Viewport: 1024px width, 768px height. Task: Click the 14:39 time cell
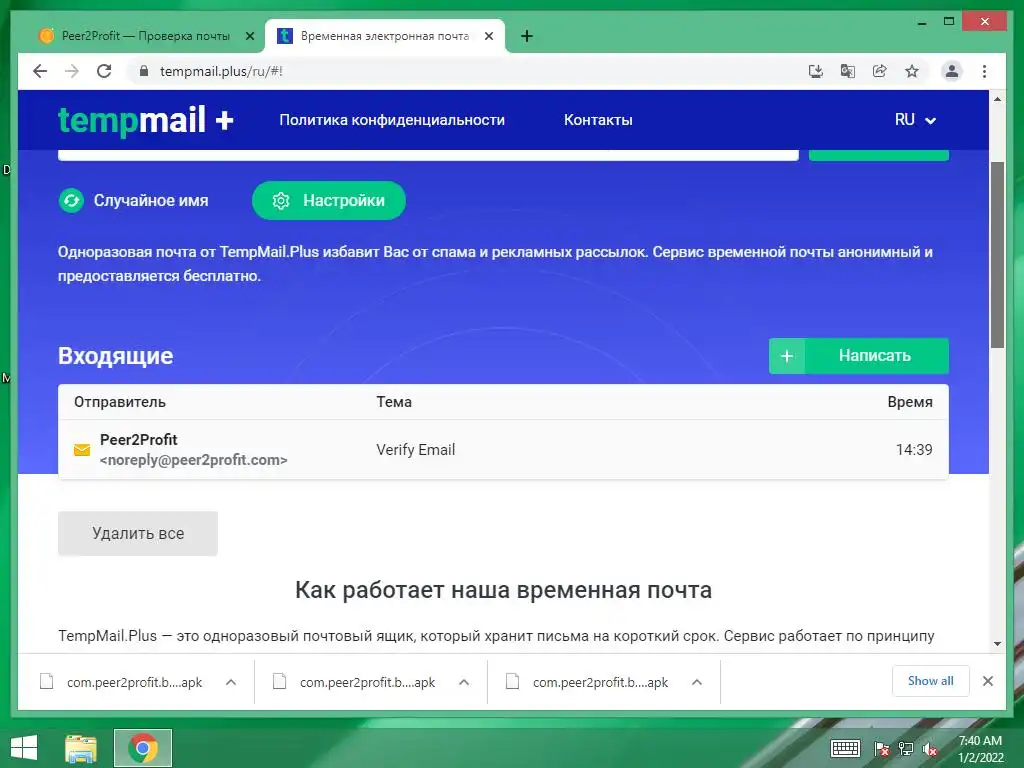[914, 449]
